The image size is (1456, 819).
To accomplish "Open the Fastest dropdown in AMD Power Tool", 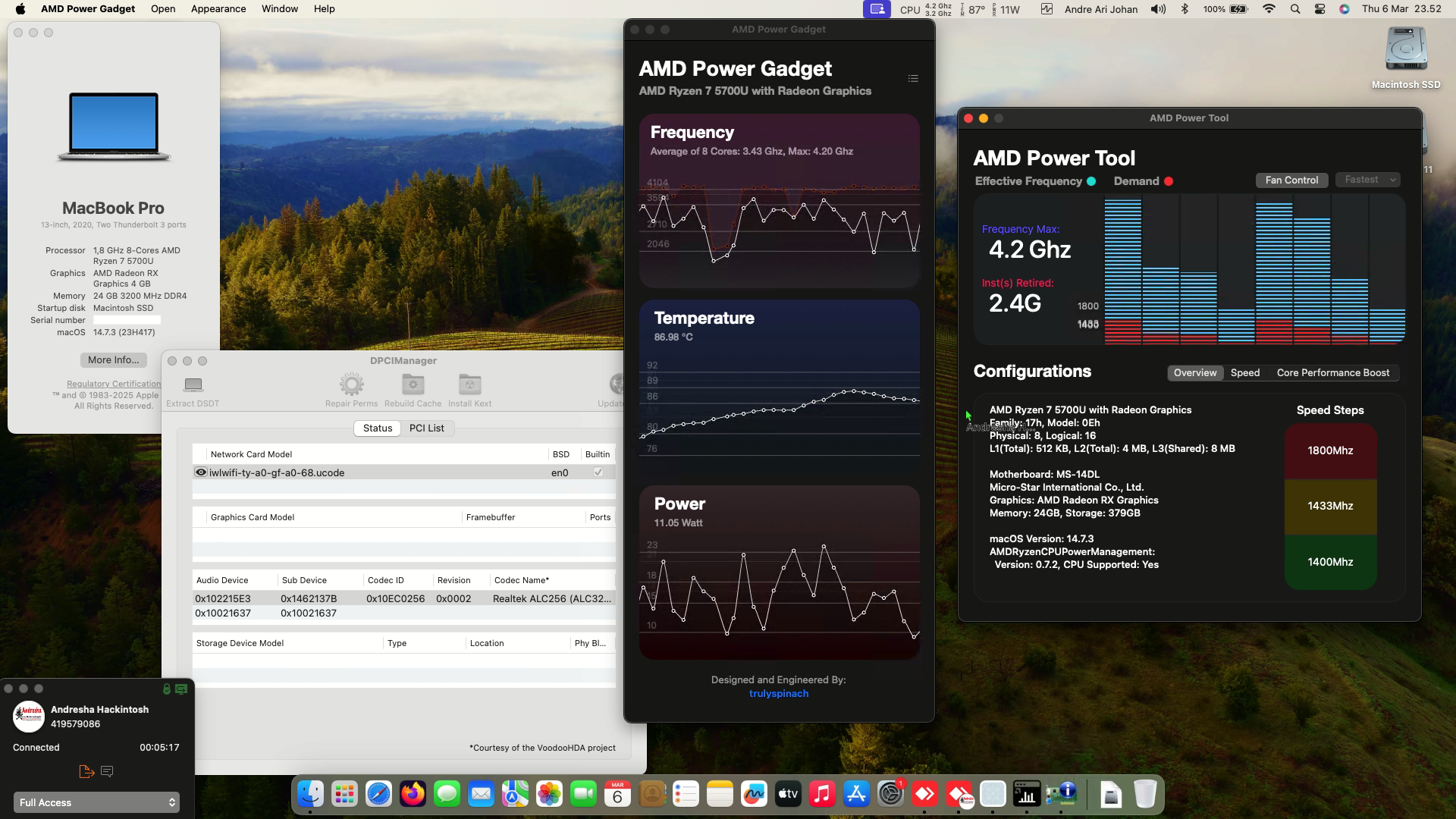I will tap(1367, 180).
